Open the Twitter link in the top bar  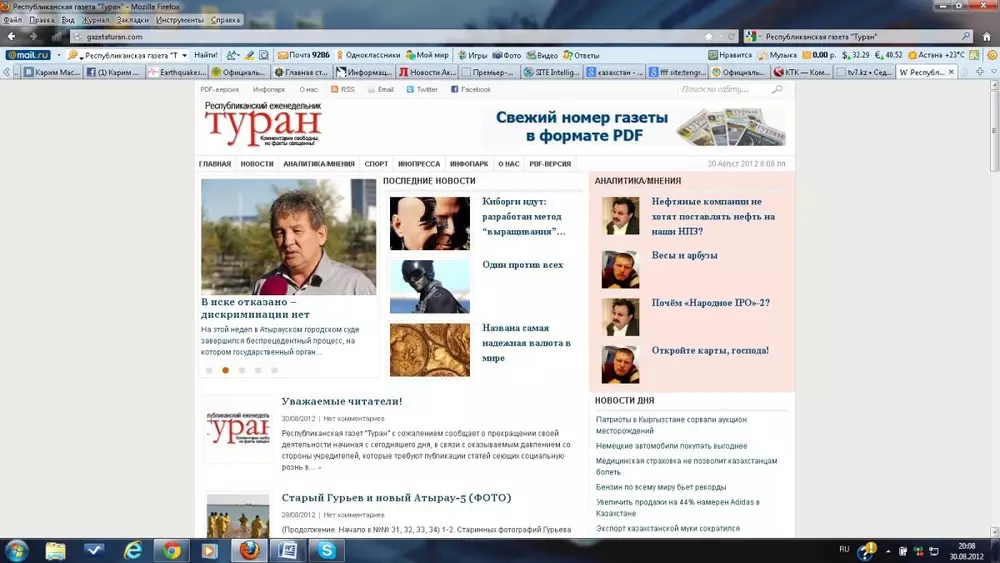[x=422, y=90]
